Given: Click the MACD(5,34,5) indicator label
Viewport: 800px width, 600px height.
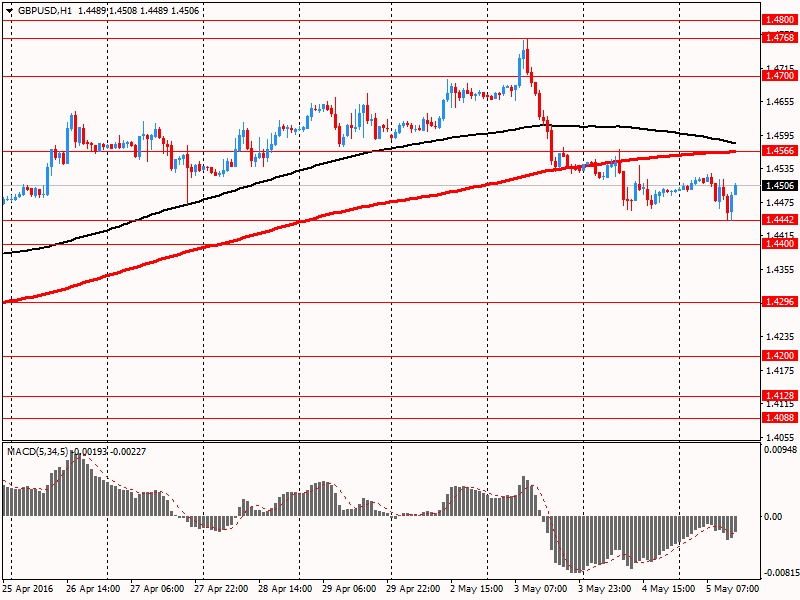Looking at the screenshot, I should (37, 452).
